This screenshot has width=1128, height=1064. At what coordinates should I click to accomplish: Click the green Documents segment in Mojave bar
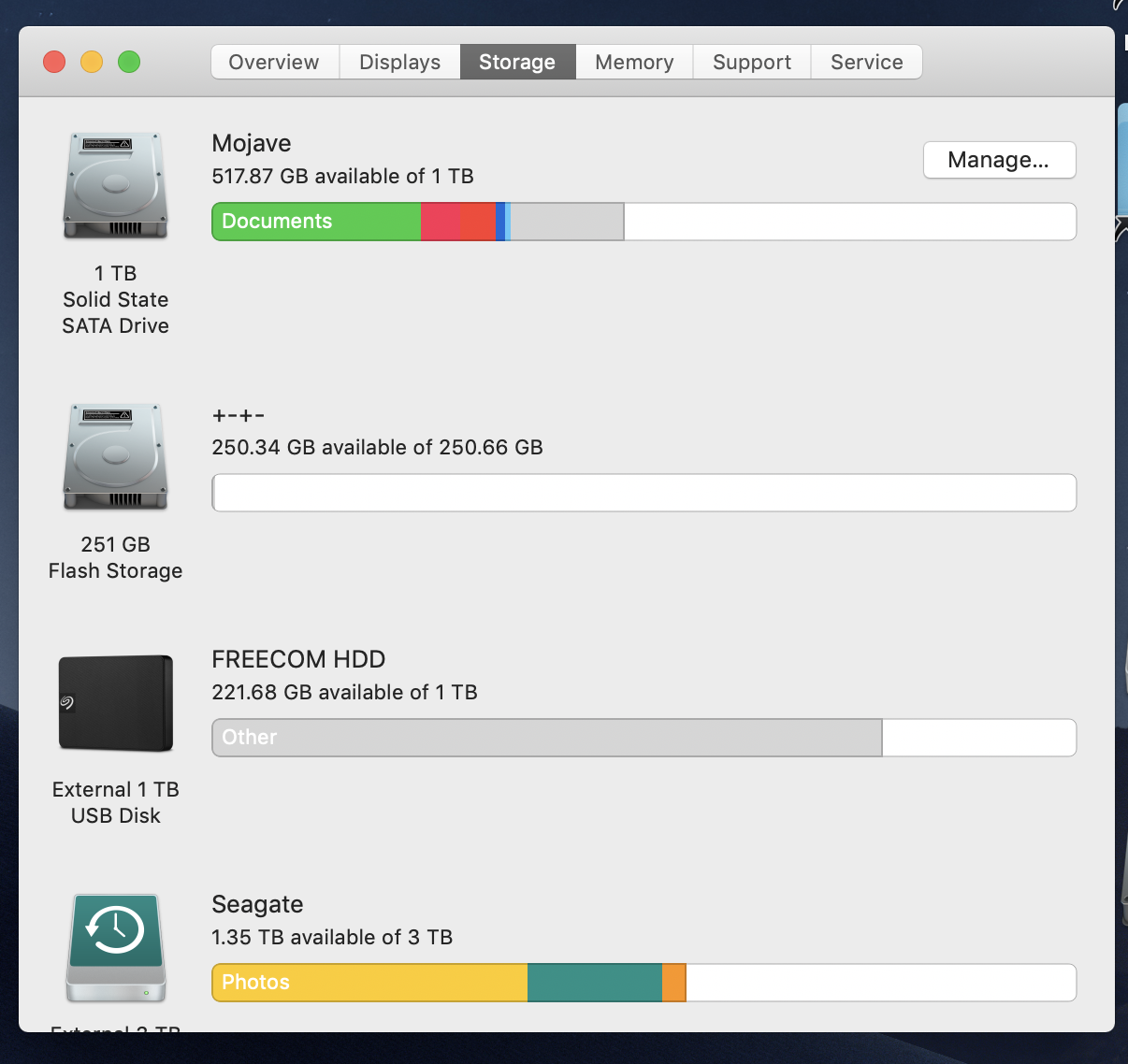[316, 222]
